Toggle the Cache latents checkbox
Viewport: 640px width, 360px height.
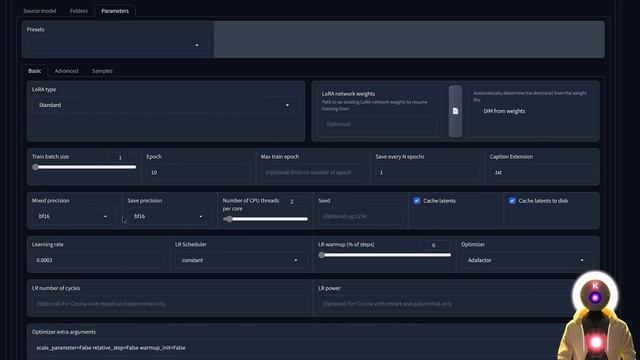(417, 200)
